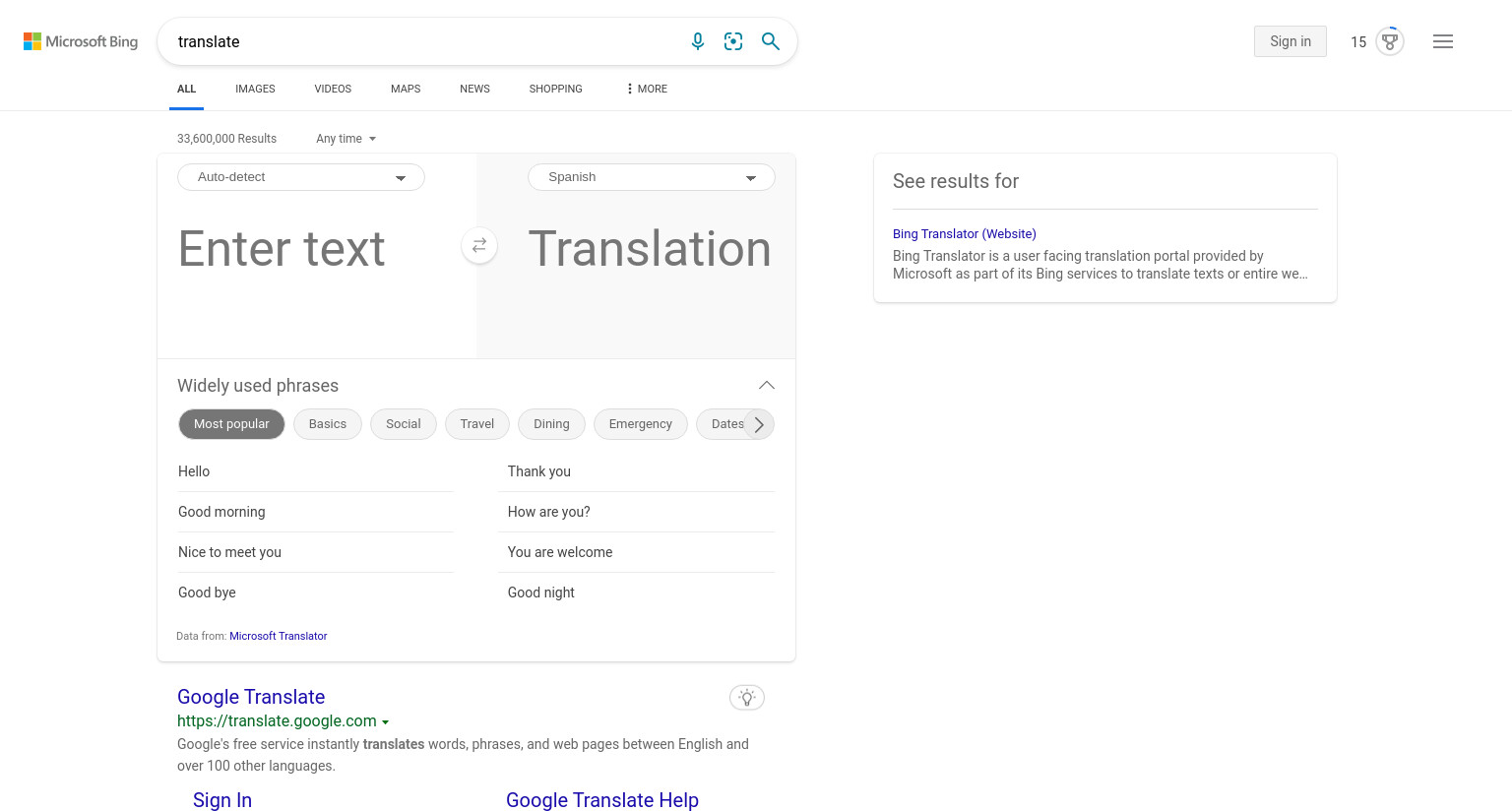Select the Travel phrase category
The image size is (1512, 811).
click(x=477, y=424)
